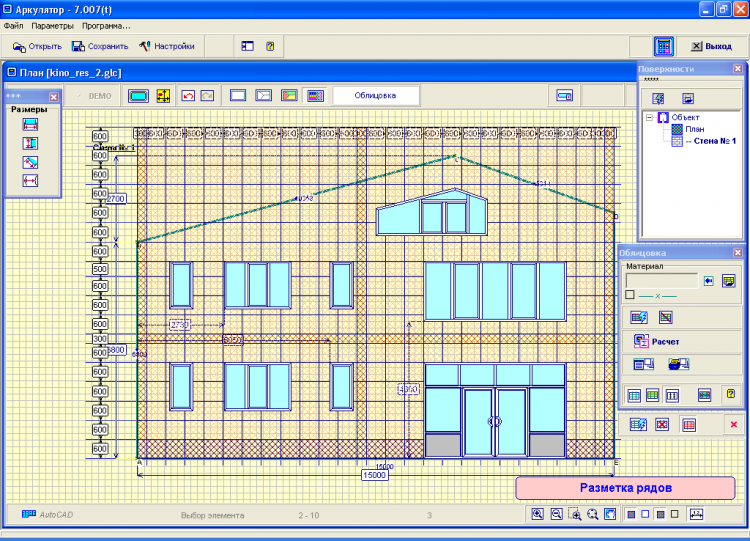Click the cyan rectangle icon in plan toolbar
The width and height of the screenshot is (750, 541).
click(138, 96)
